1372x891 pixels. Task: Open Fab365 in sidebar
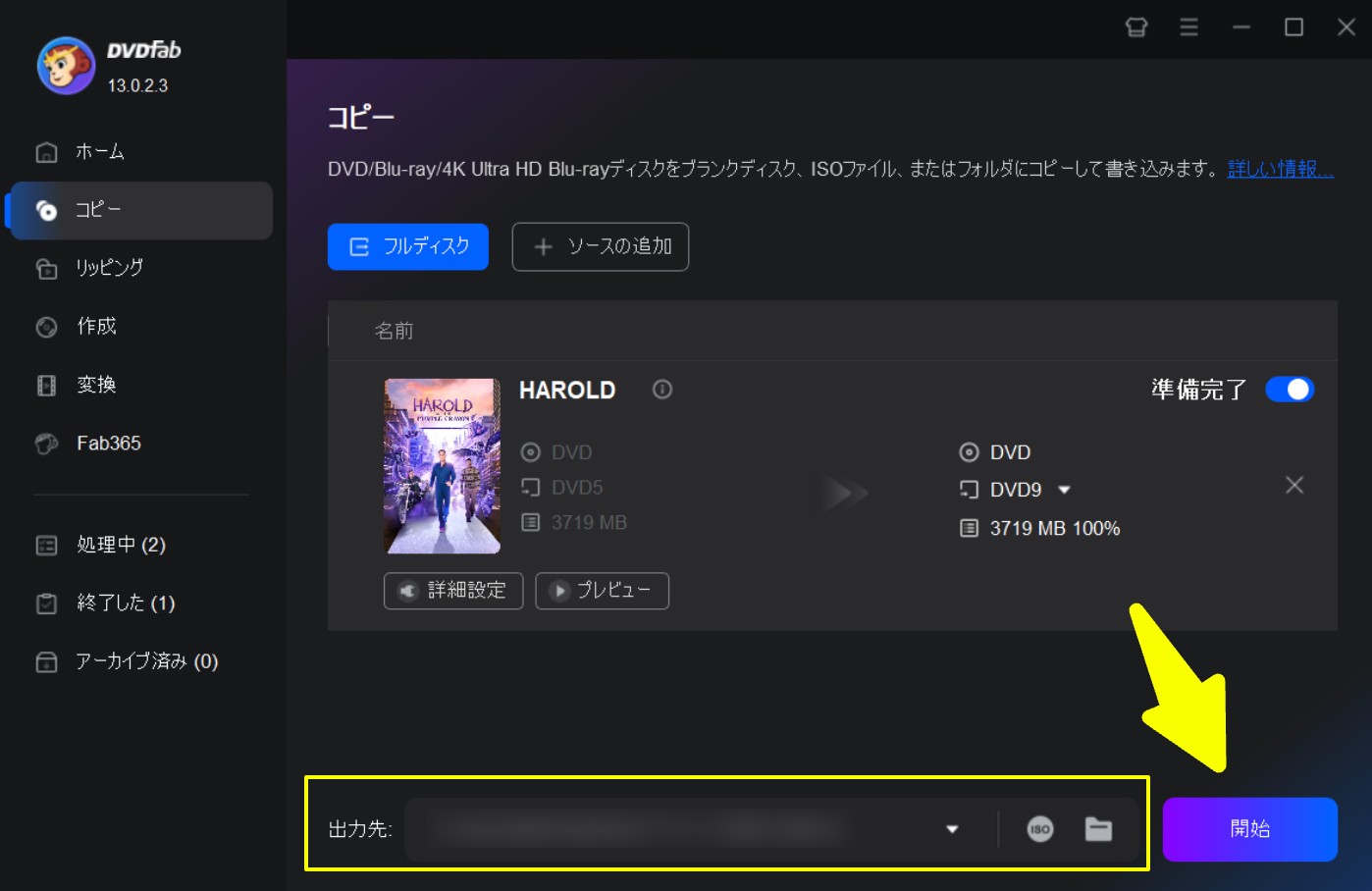(x=88, y=444)
